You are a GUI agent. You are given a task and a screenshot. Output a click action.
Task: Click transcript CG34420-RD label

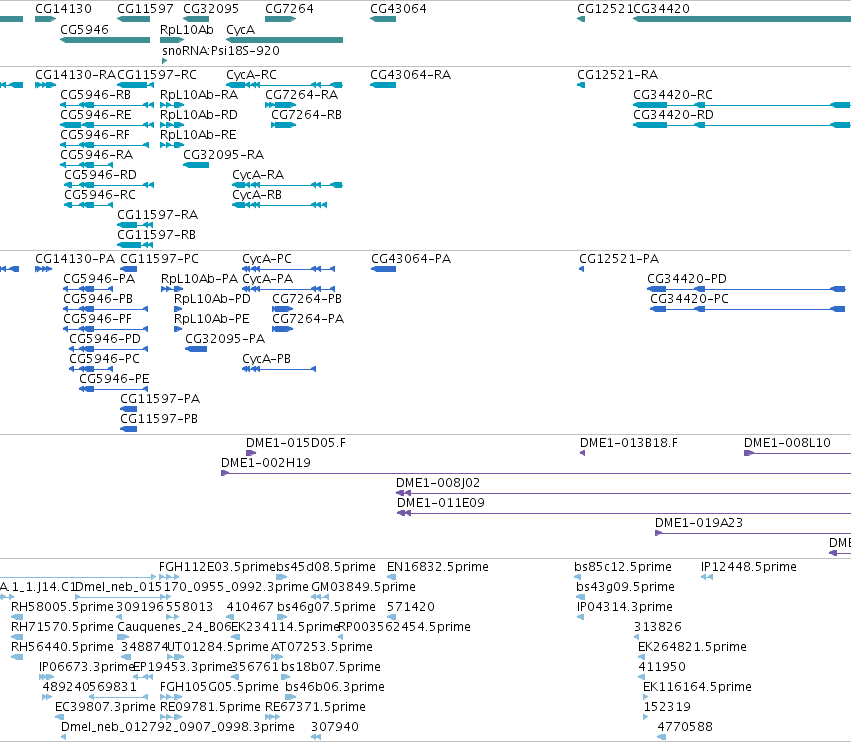tap(674, 115)
